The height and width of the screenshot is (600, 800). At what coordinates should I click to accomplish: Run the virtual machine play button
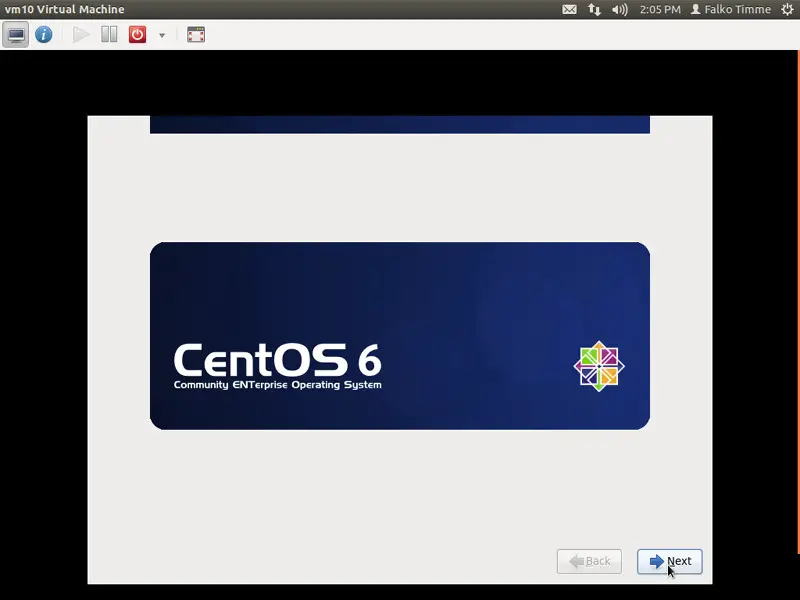point(81,35)
